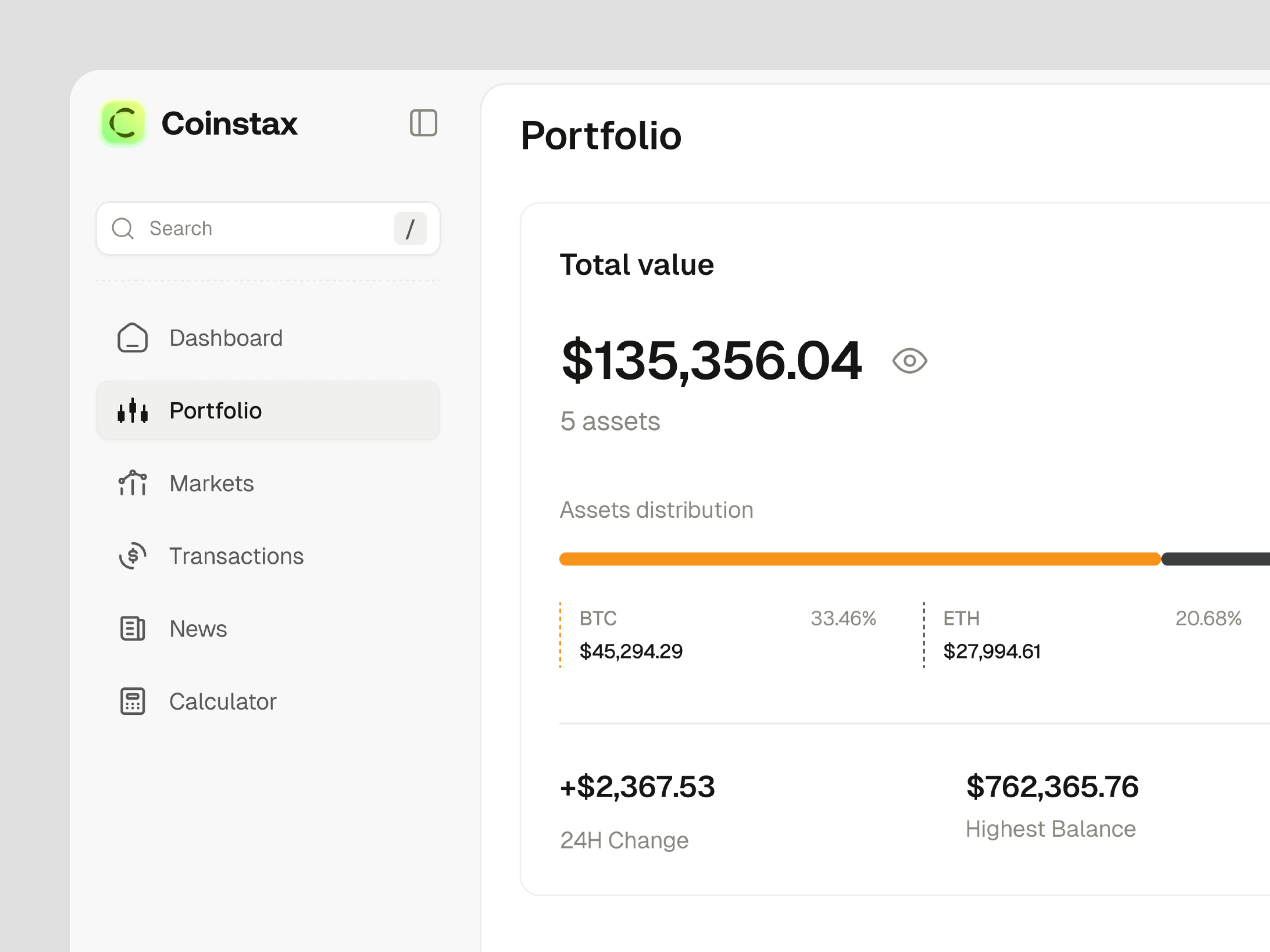Viewport: 1270px width, 952px height.
Task: Click the Portfolio candlestick chart icon
Action: click(132, 410)
